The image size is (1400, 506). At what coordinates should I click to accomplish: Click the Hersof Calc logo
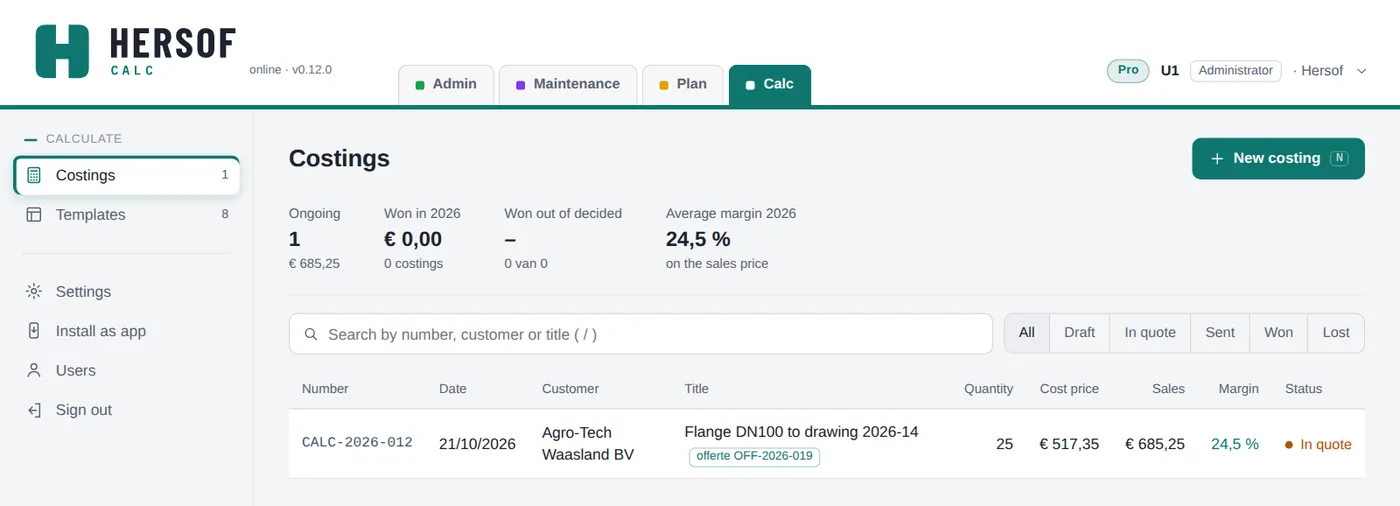136,51
